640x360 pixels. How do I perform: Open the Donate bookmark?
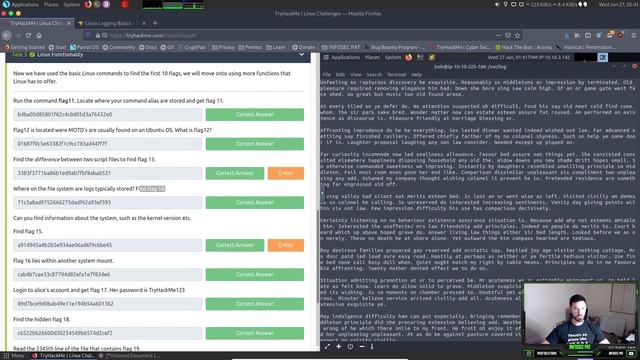tap(304, 47)
